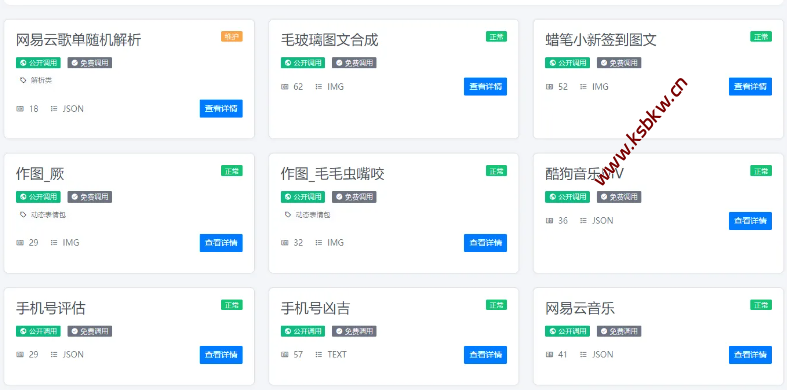Open the 毛玻璃图文合成 title
The width and height of the screenshot is (787, 390).
[329, 40]
